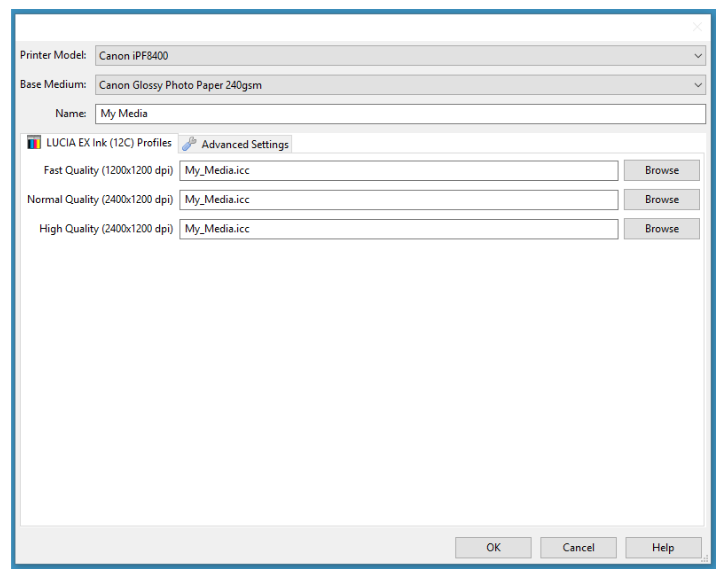Viewport: 726px width, 582px height.
Task: Click the Fast Quality (1200x1200 dpi) label
Action: point(108,170)
